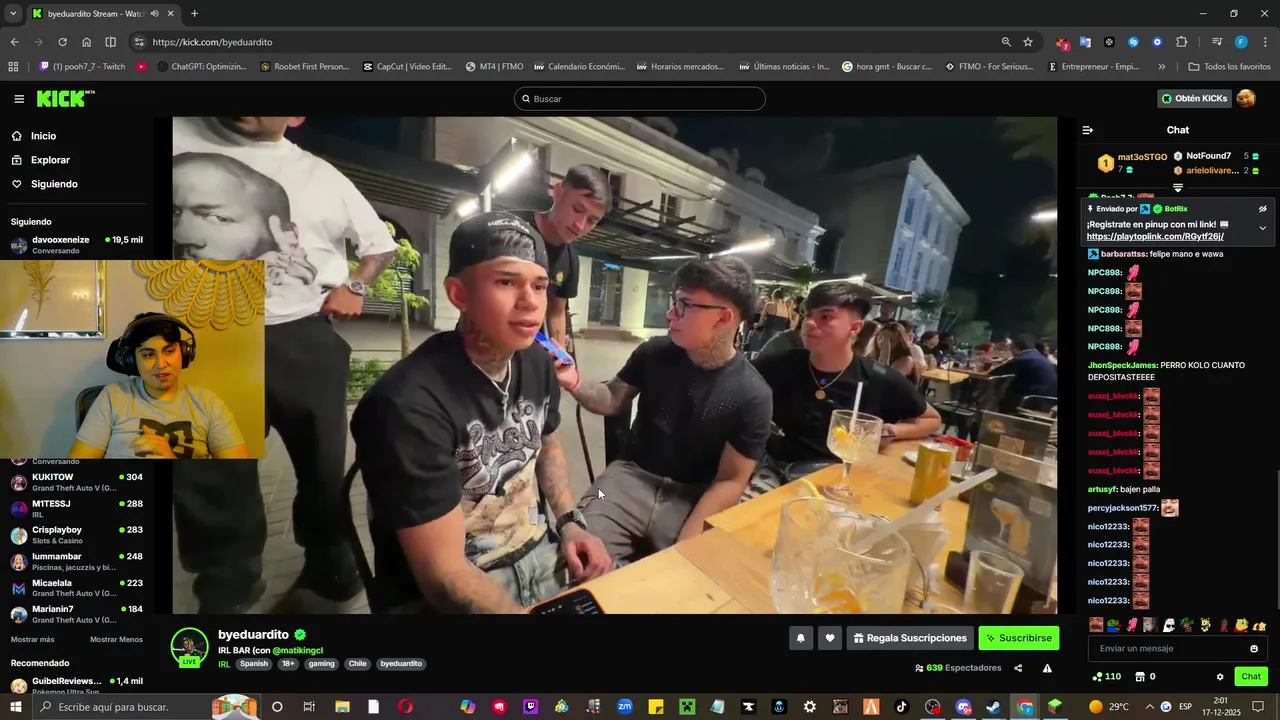The image size is (1280, 720).
Task: Open the Google Translate extension
Action: (x=1085, y=42)
